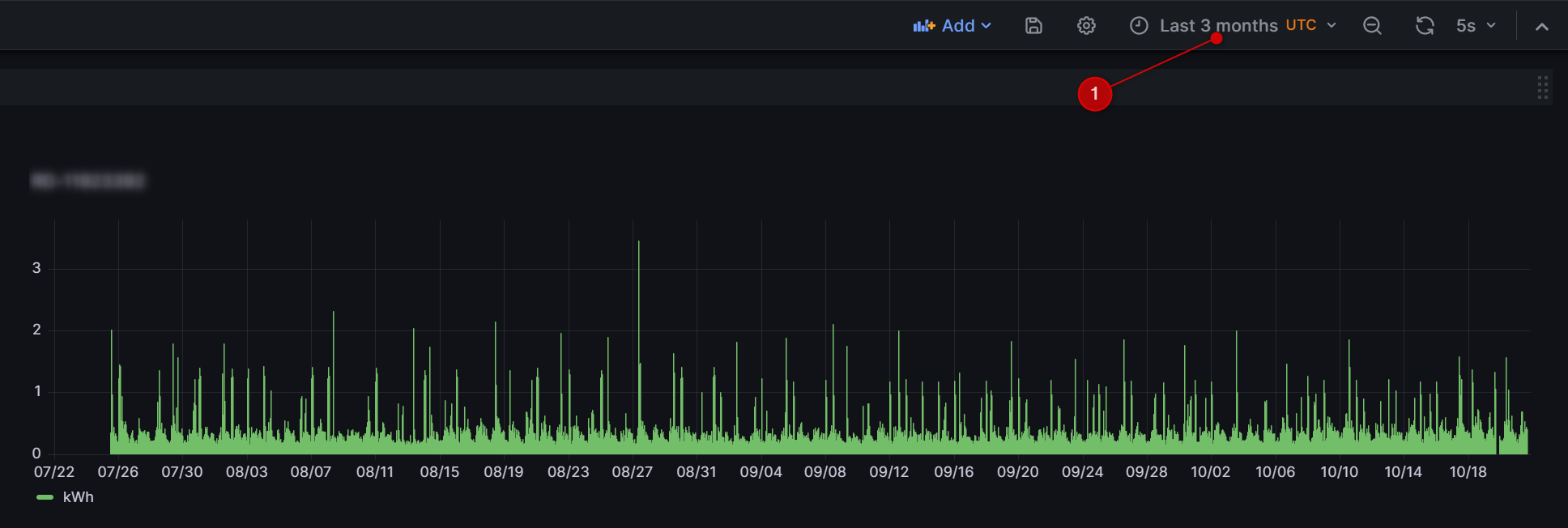The width and height of the screenshot is (1568, 528).
Task: Save the dashboard with the floppy disk icon
Action: click(1033, 26)
